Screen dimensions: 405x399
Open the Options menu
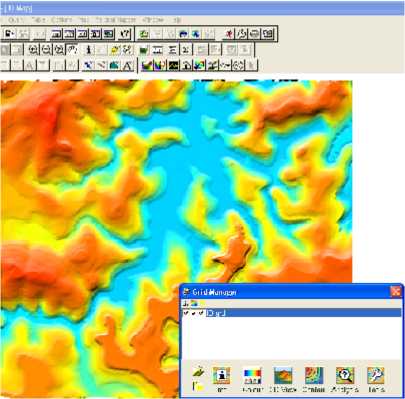pyautogui.click(x=61, y=20)
